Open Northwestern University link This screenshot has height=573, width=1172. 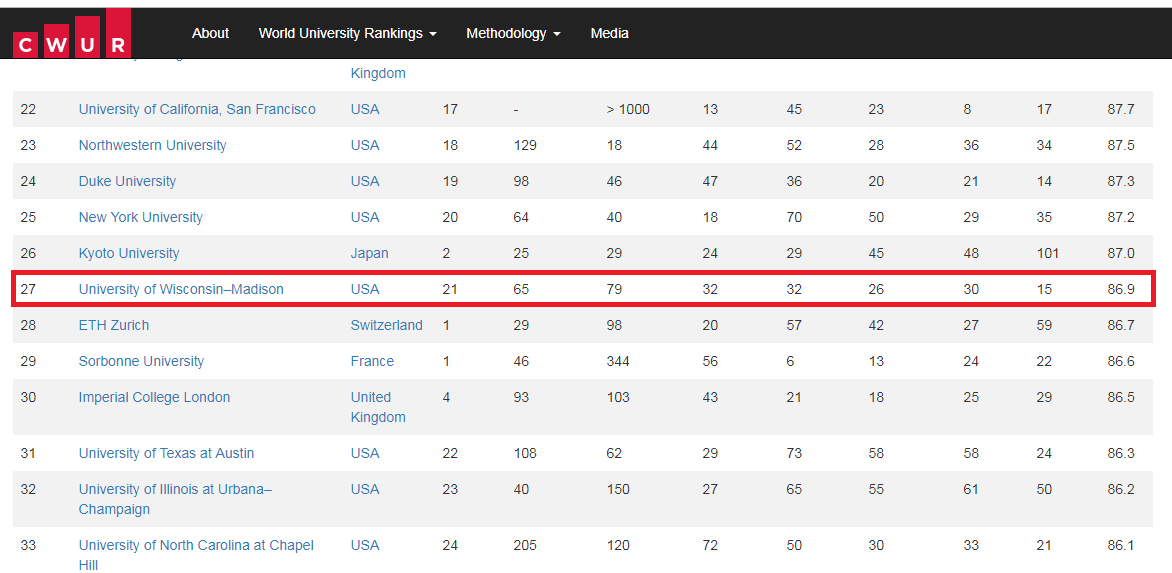[152, 145]
